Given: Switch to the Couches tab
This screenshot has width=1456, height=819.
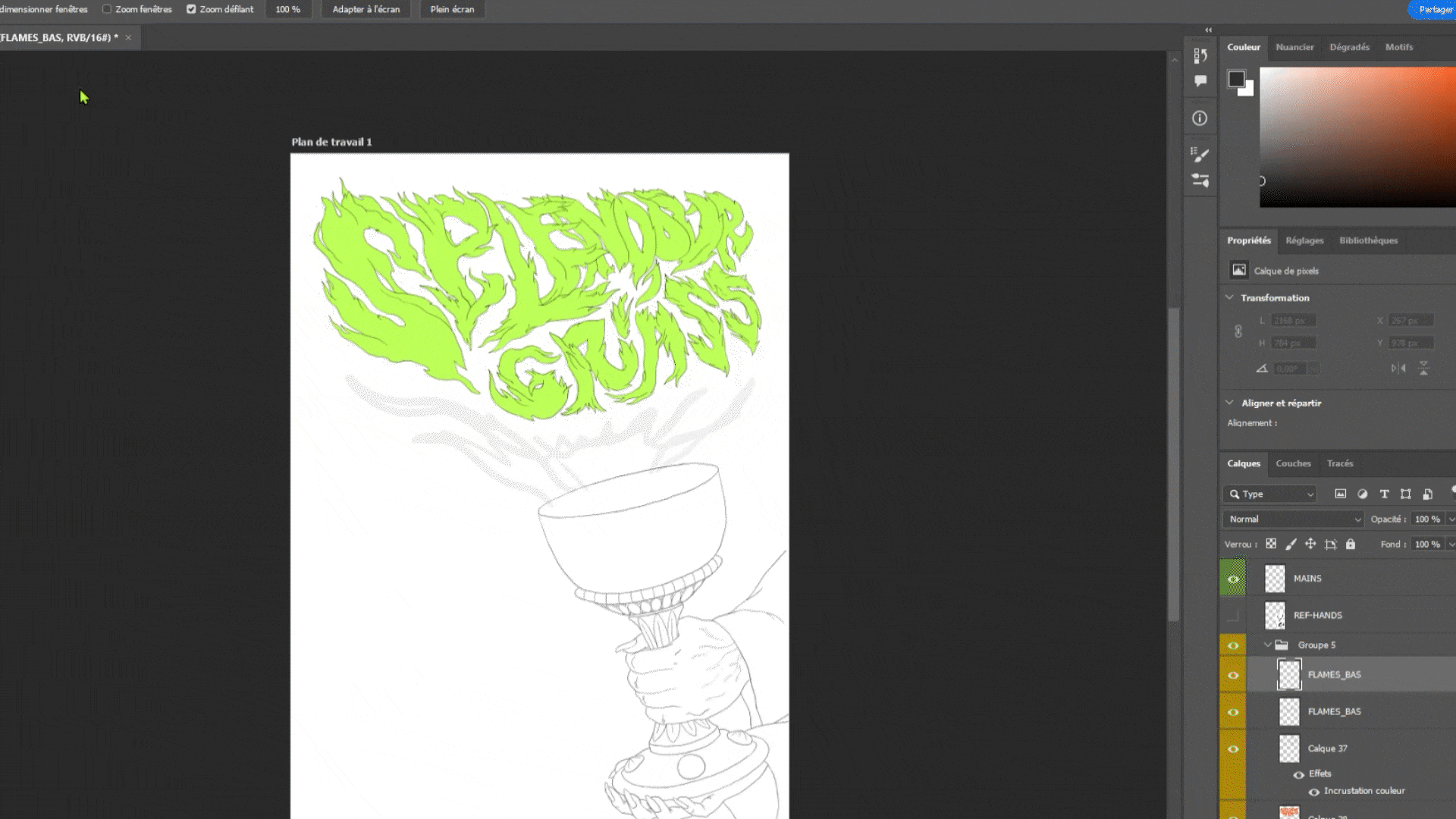Looking at the screenshot, I should click(1293, 463).
